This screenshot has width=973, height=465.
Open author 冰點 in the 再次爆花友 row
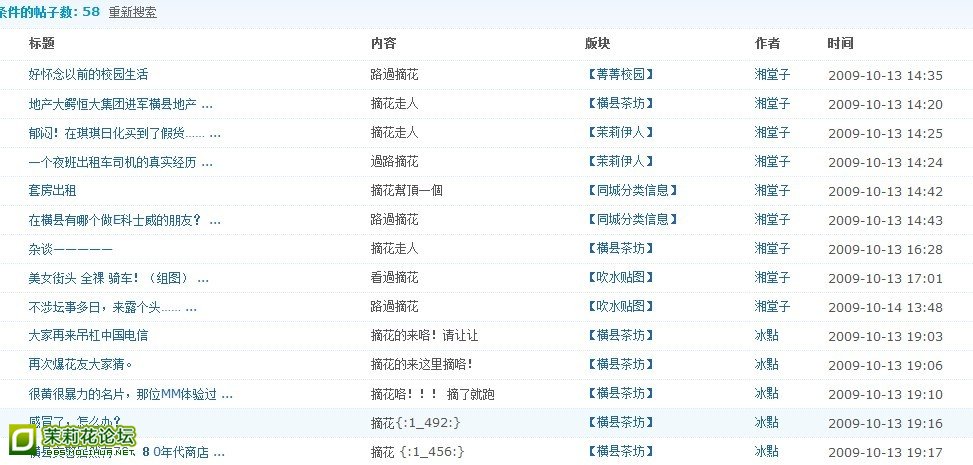[766, 364]
